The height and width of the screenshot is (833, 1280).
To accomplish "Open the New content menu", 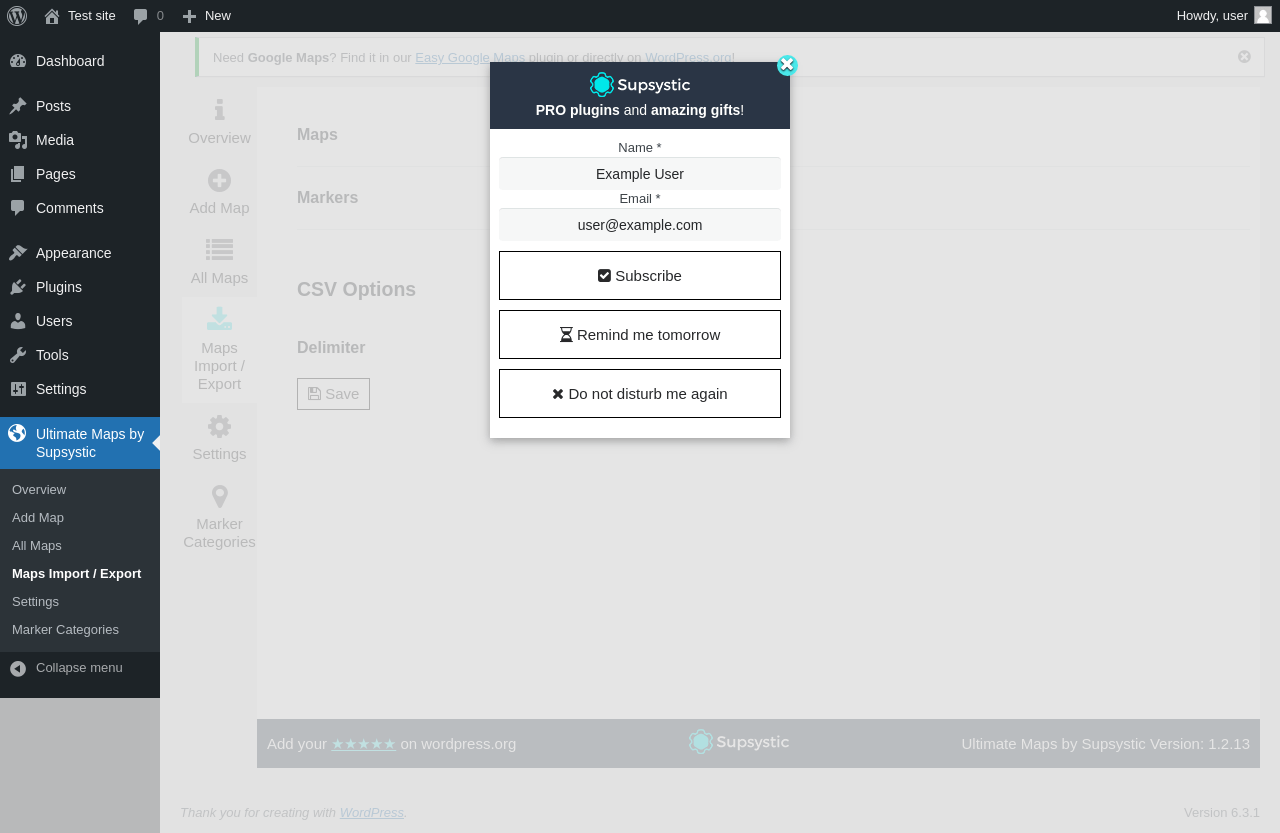I will coord(206,16).
